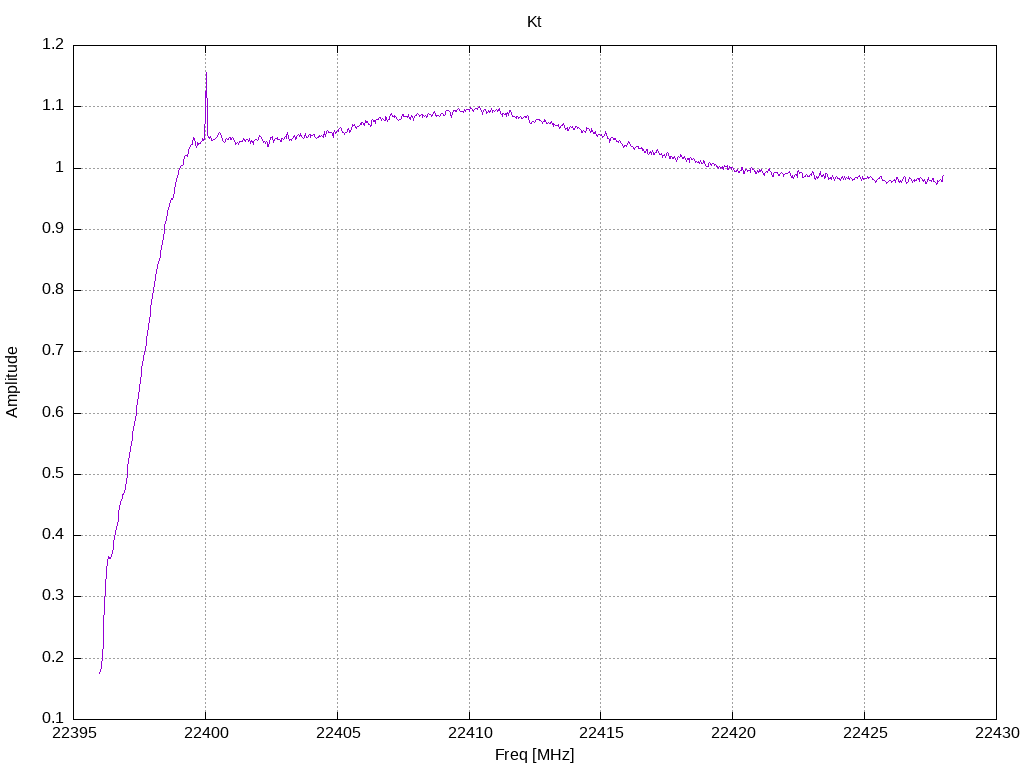Click the x-axis tick label 22400

point(206,733)
